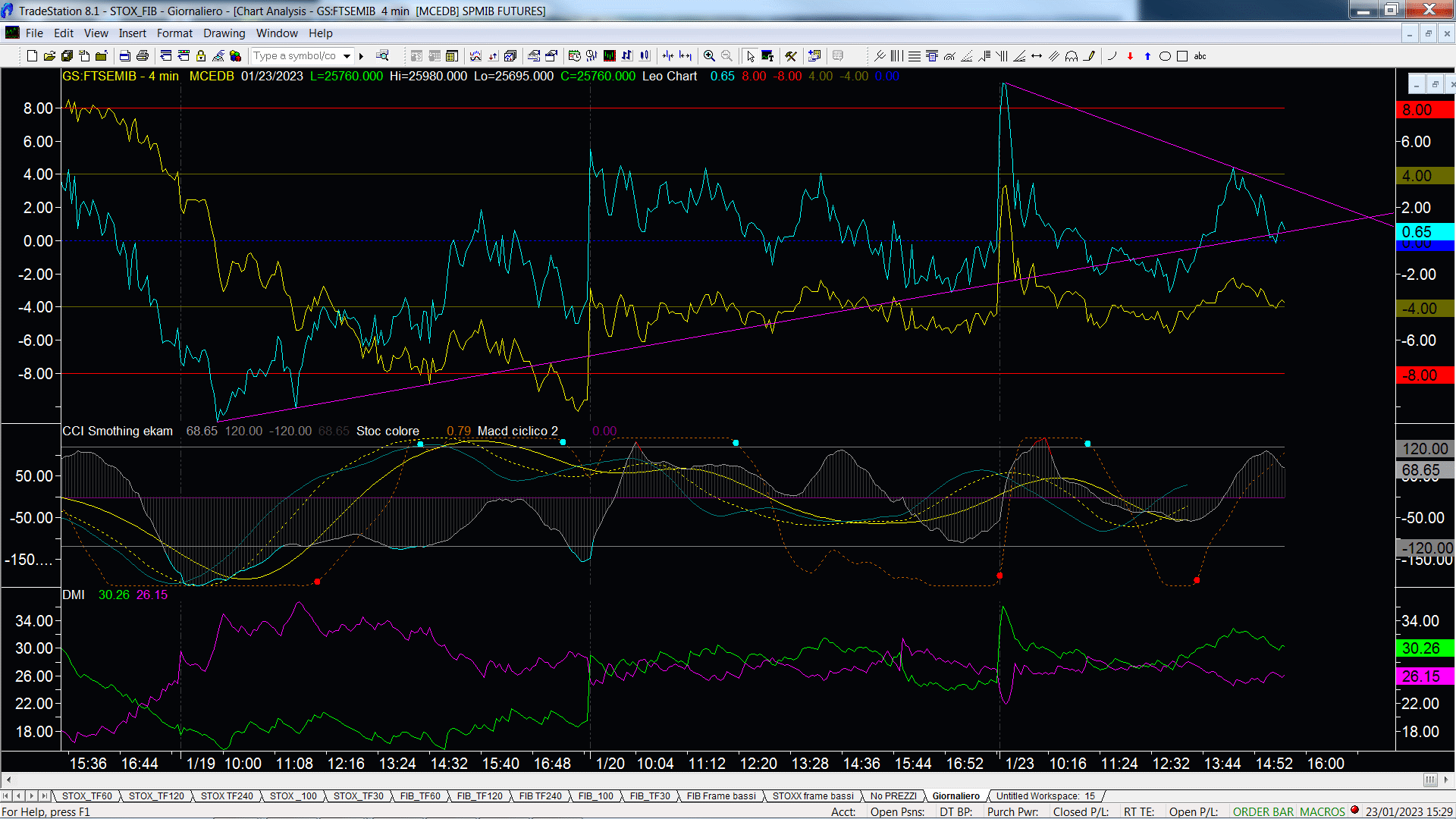Click the Leo Chart indicator label
This screenshot has width=1456, height=819.
670,76
